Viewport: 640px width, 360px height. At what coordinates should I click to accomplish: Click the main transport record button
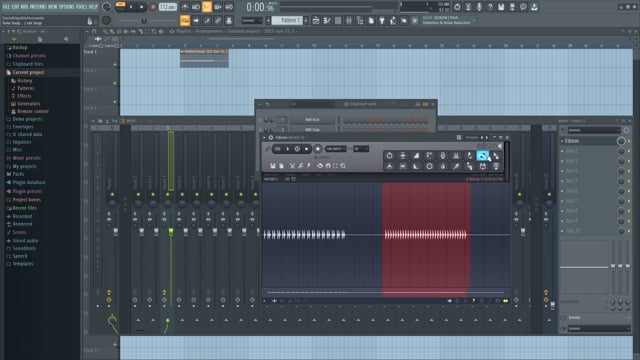coord(153,7)
